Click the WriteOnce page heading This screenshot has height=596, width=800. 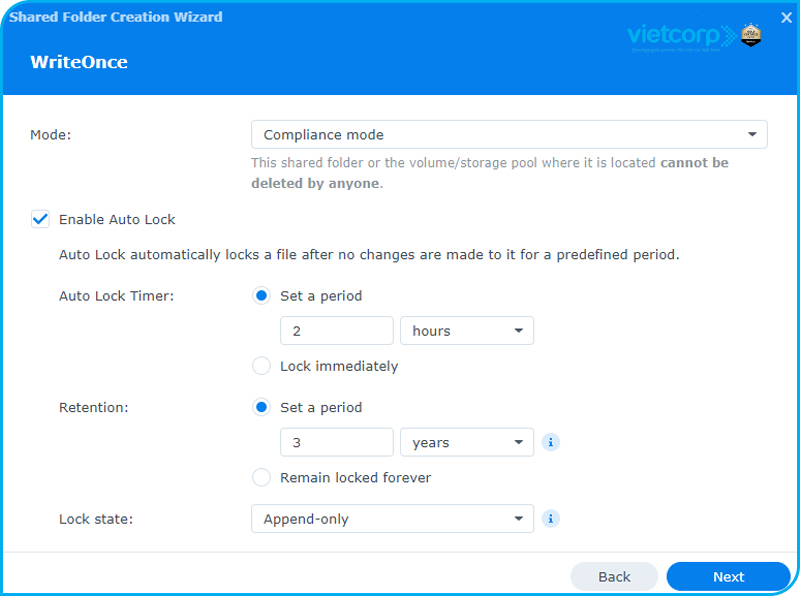(x=79, y=62)
